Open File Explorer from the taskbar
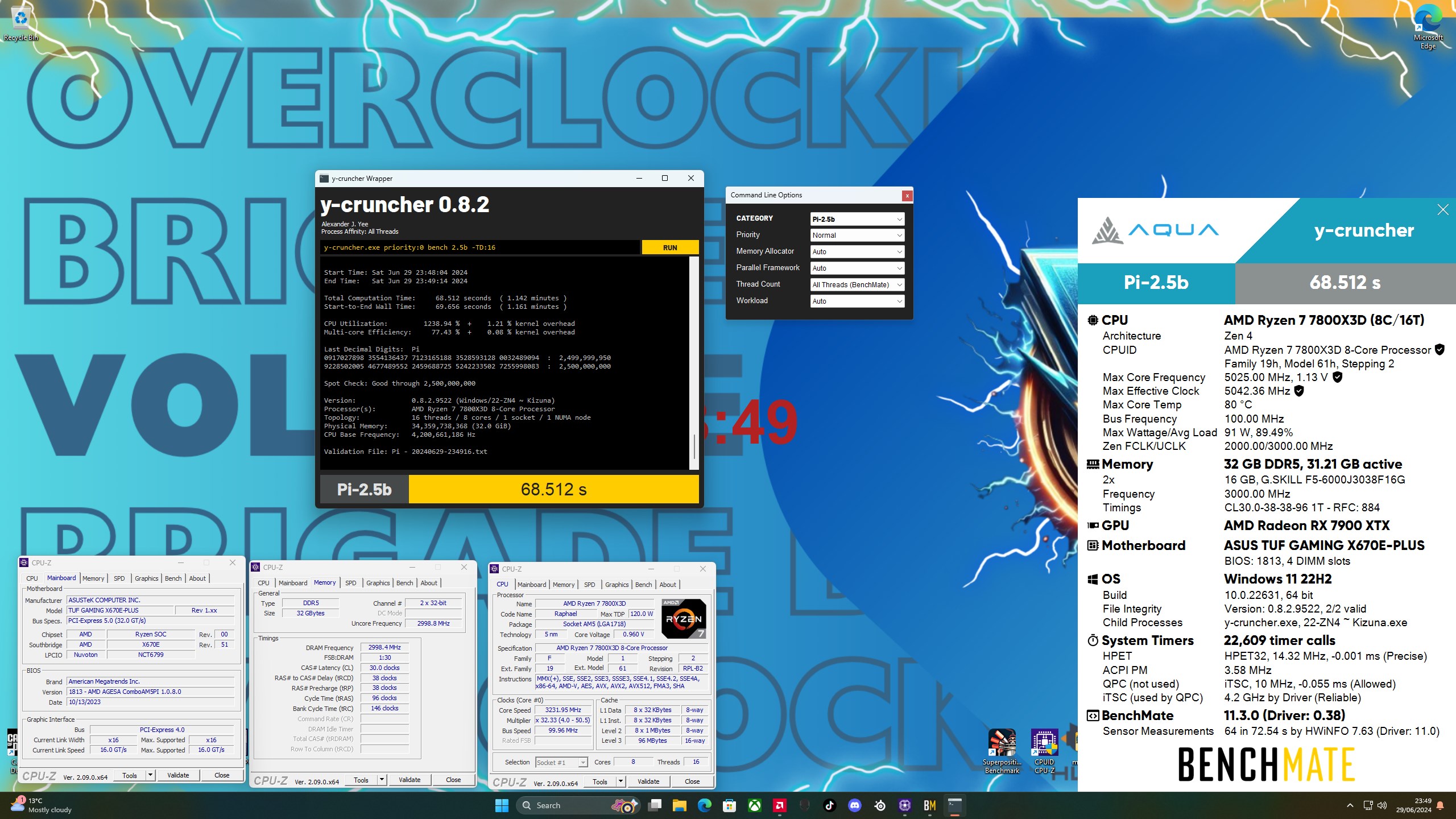 click(680, 805)
